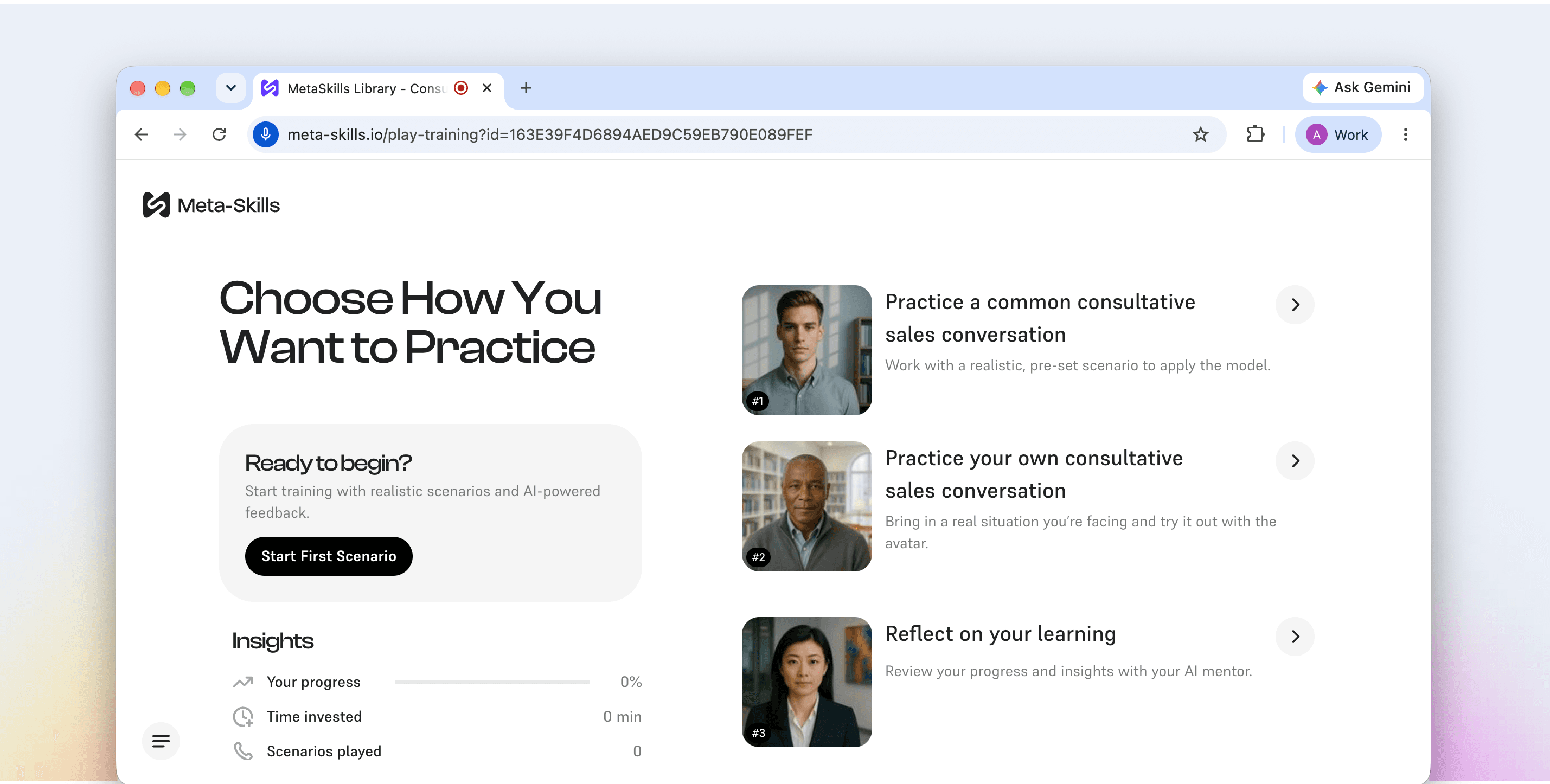The width and height of the screenshot is (1550, 784).
Task: Close the MetaSkills Library tab
Action: tap(487, 88)
